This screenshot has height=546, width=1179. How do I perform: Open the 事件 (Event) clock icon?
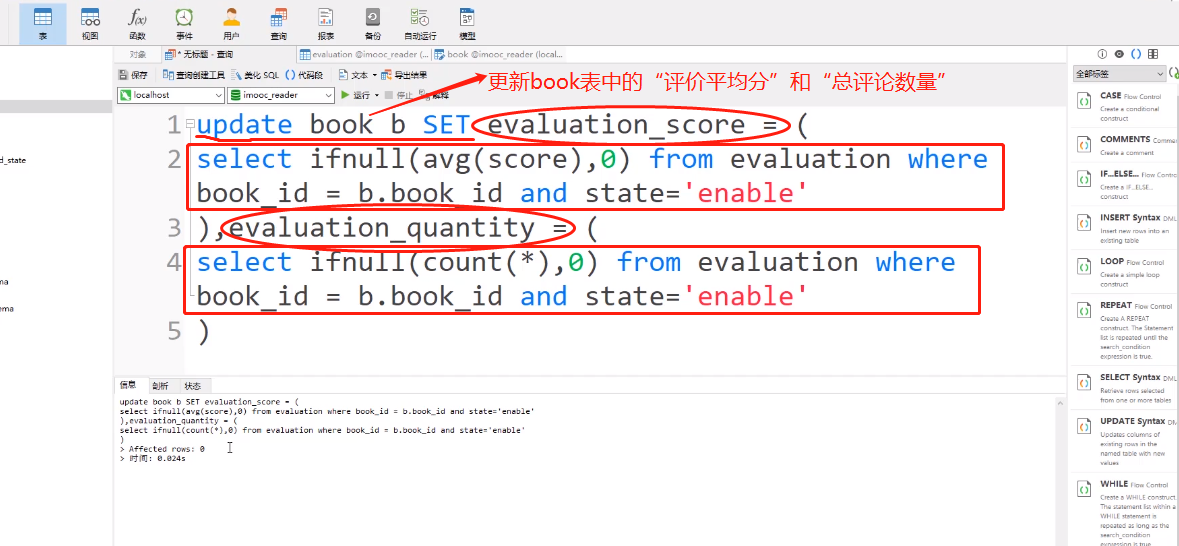pos(184,23)
